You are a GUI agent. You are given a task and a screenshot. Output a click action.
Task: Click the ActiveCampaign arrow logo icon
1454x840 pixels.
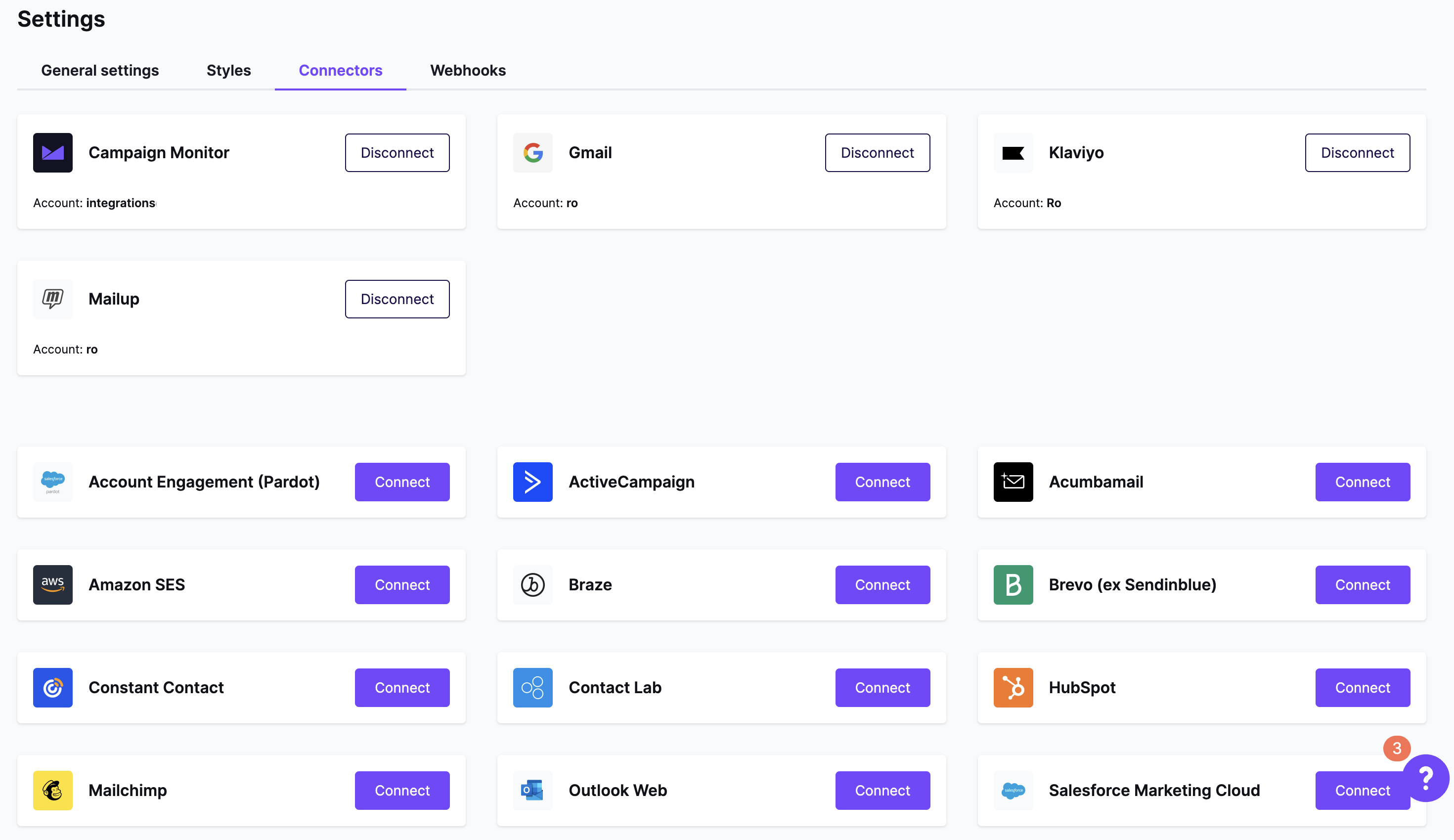(532, 482)
